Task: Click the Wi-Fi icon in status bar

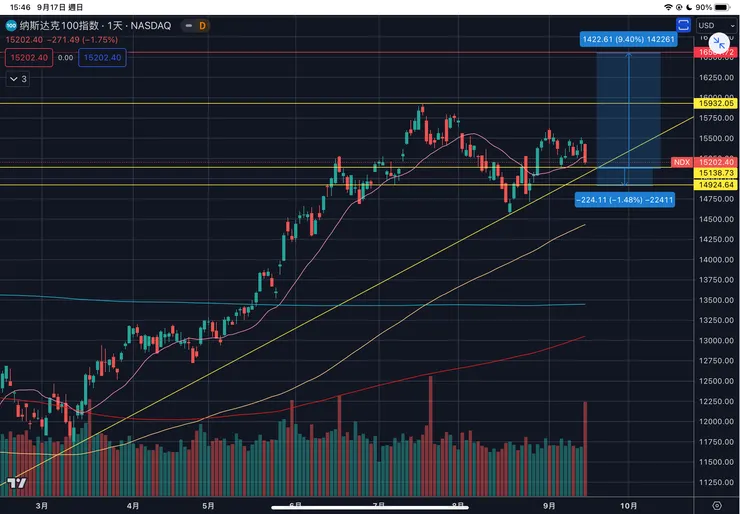Action: [668, 7]
